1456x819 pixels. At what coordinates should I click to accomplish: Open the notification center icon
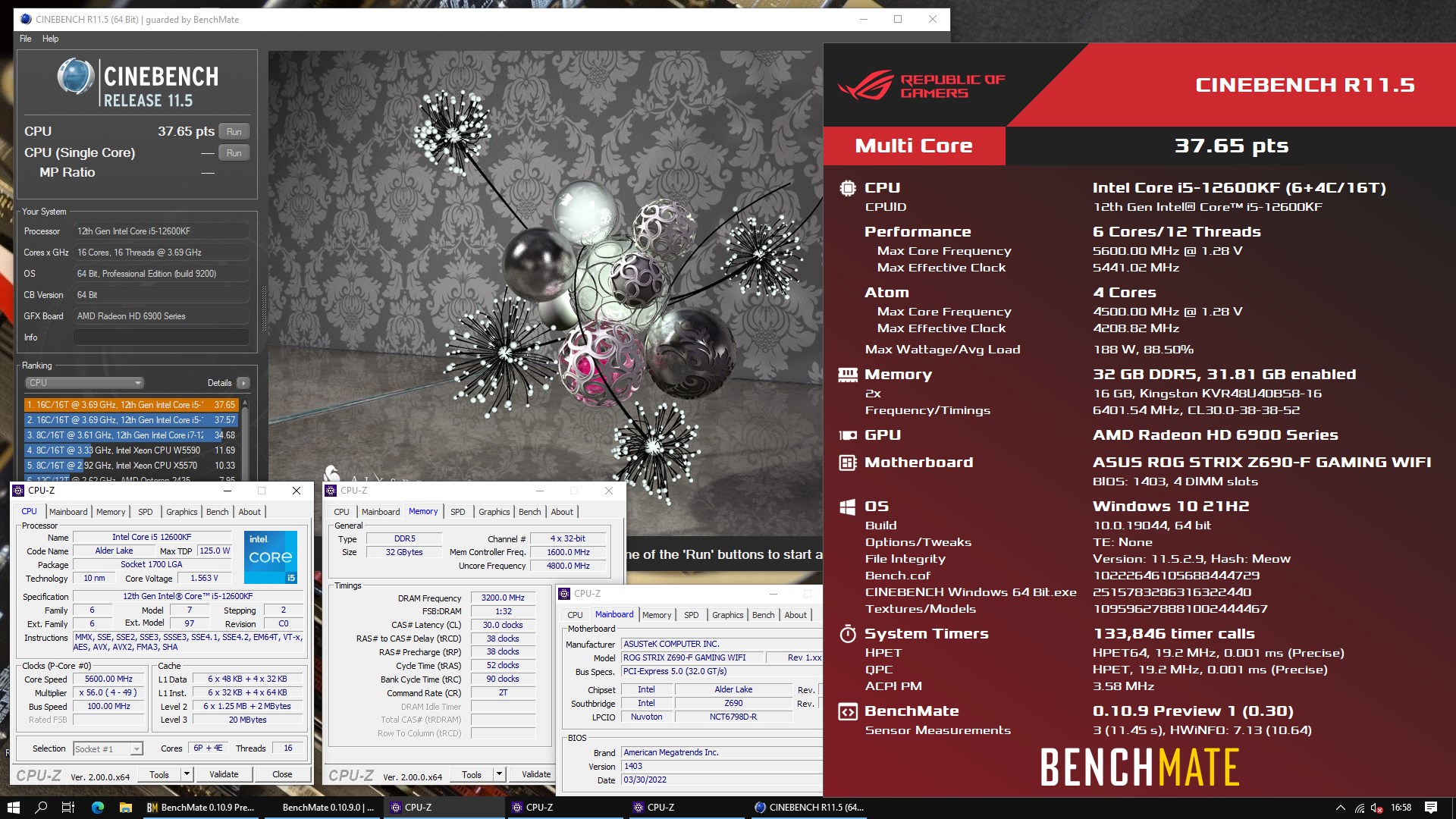pos(1431,808)
